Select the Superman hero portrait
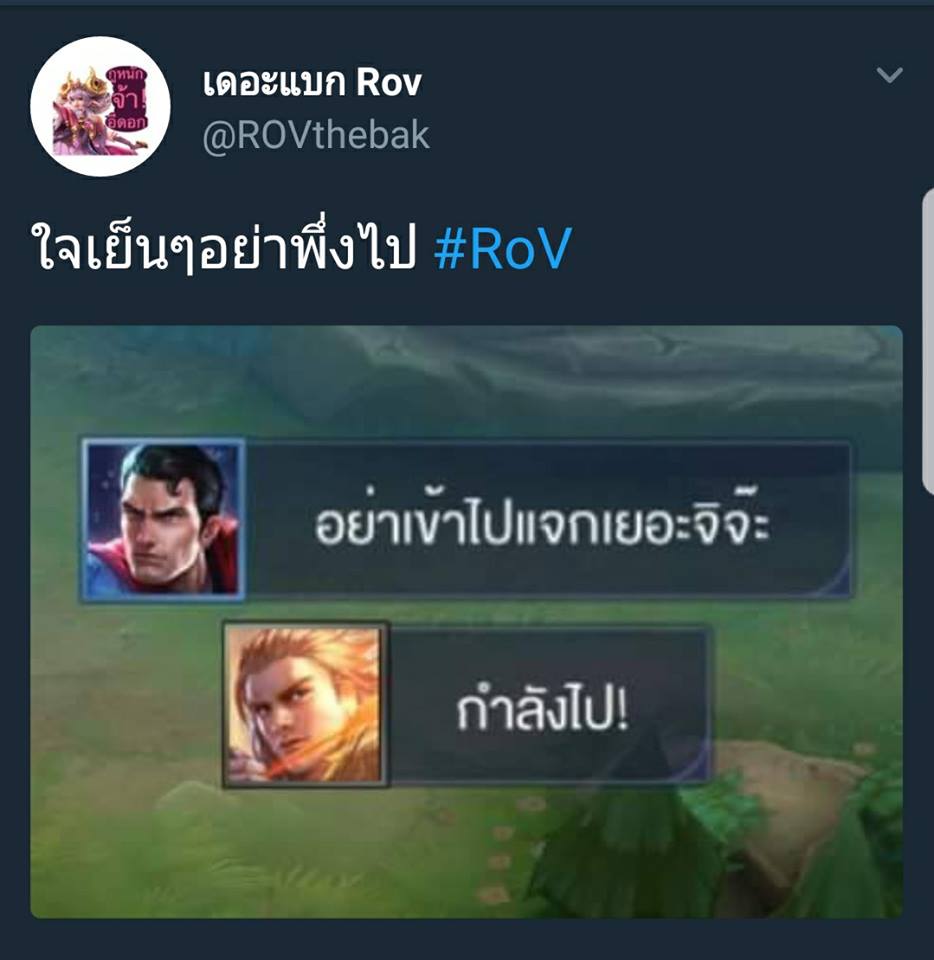 pyautogui.click(x=163, y=519)
